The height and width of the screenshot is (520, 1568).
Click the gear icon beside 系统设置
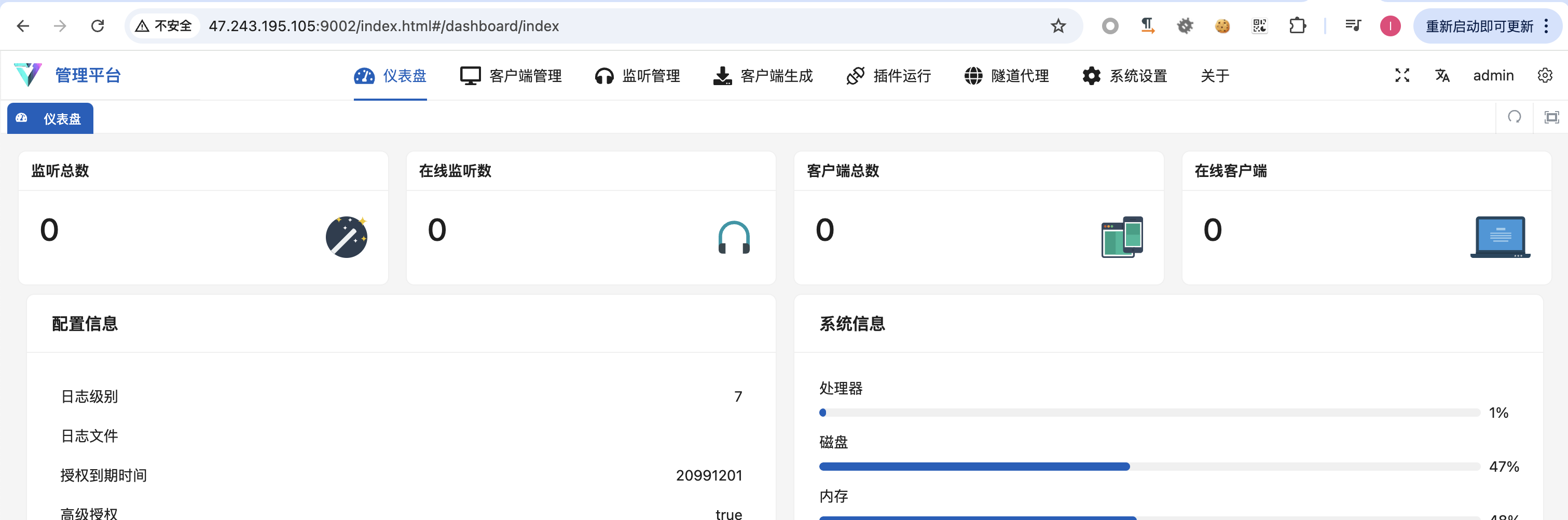(x=1091, y=75)
